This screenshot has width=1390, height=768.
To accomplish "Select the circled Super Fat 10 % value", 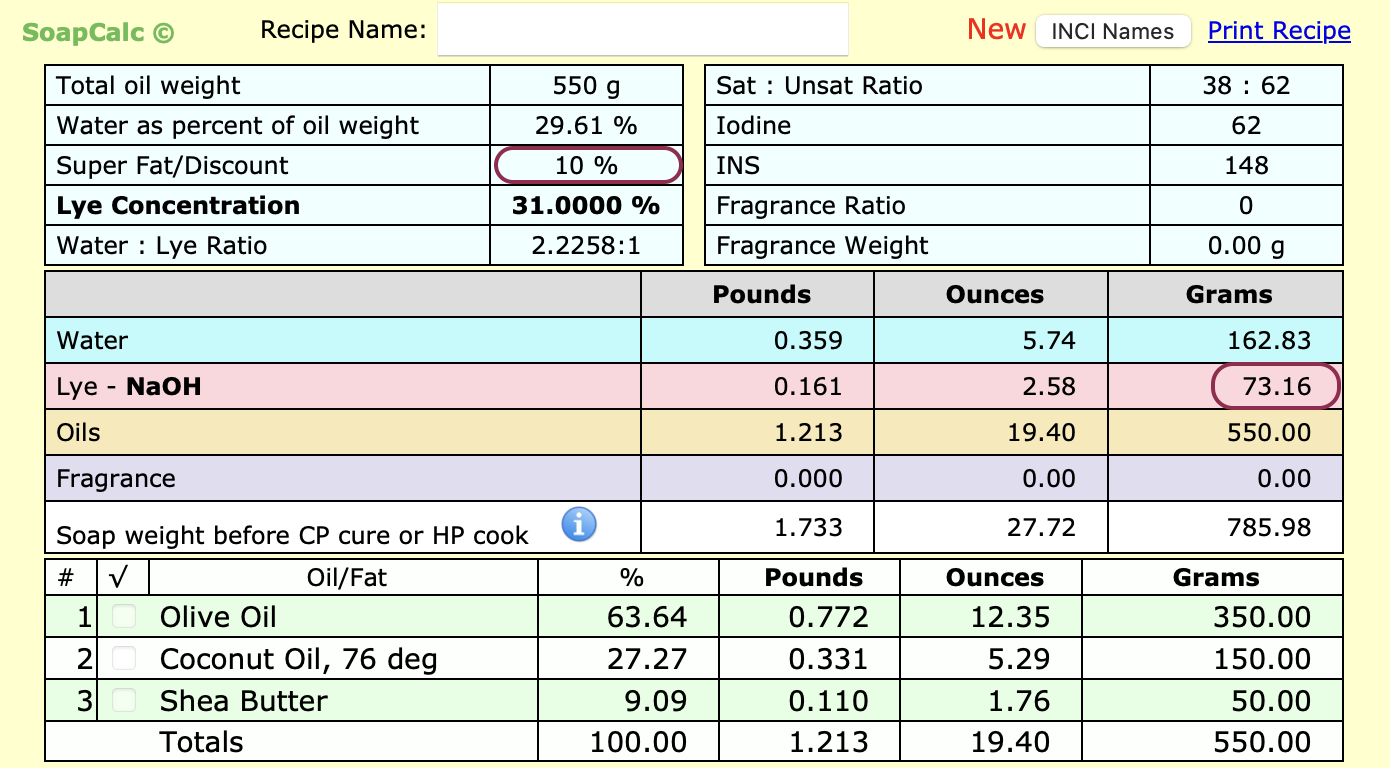I will 587,165.
